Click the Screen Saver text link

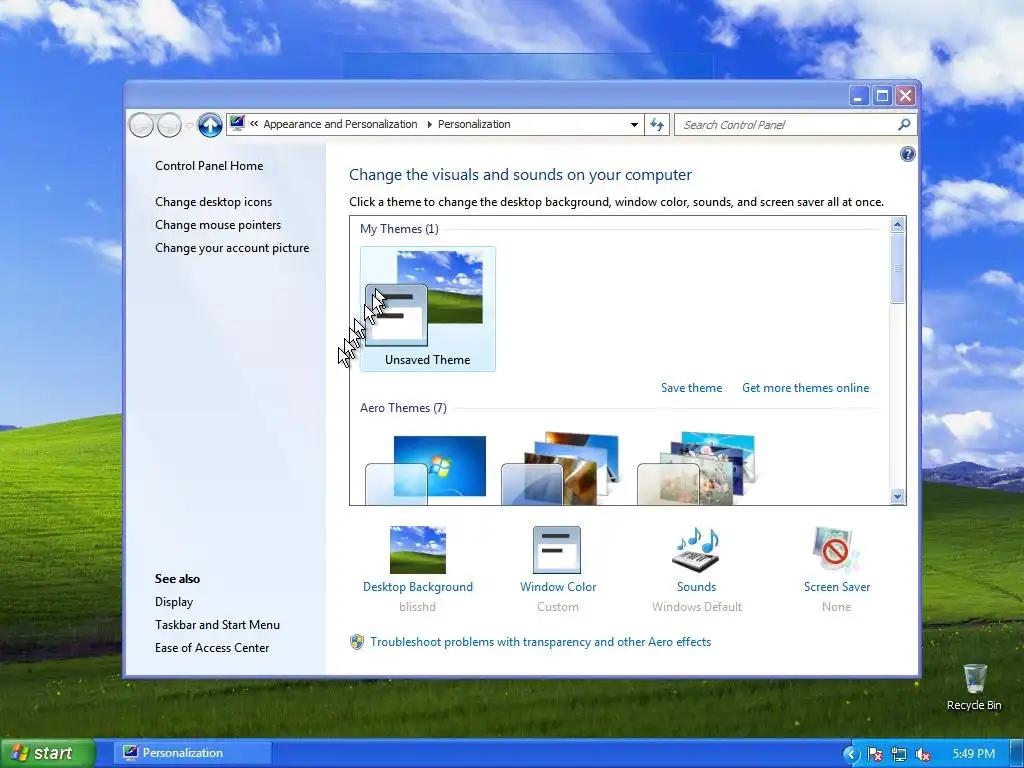tap(837, 586)
